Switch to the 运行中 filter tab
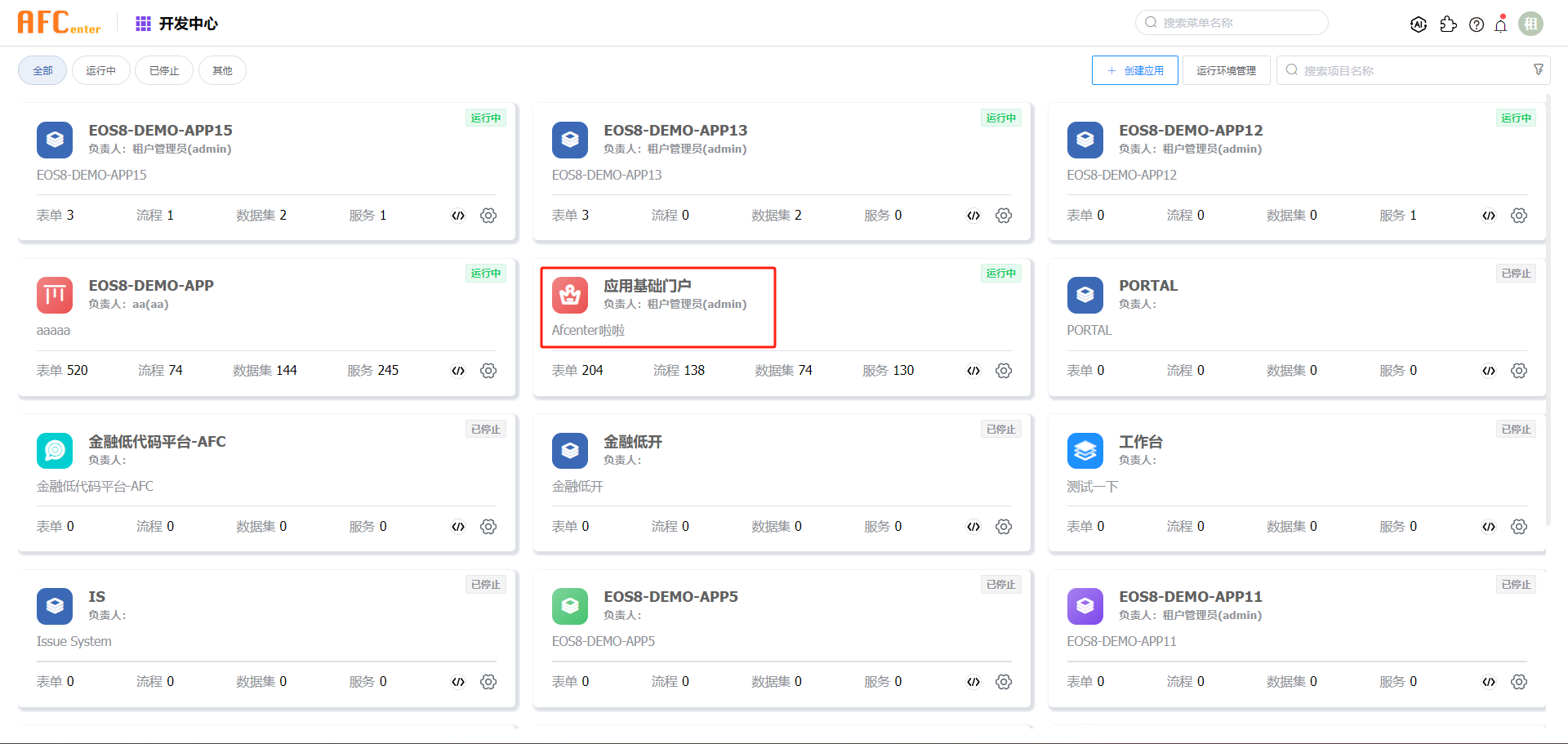The width and height of the screenshot is (1568, 744). [101, 71]
